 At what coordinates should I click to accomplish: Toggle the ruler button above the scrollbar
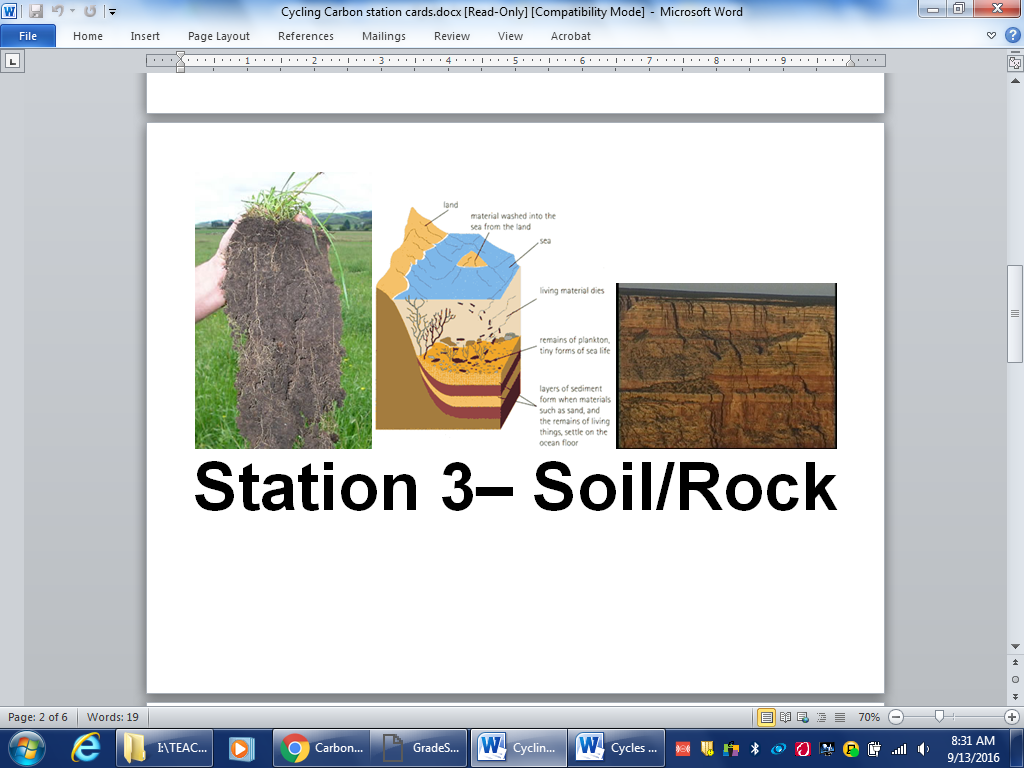(1015, 63)
